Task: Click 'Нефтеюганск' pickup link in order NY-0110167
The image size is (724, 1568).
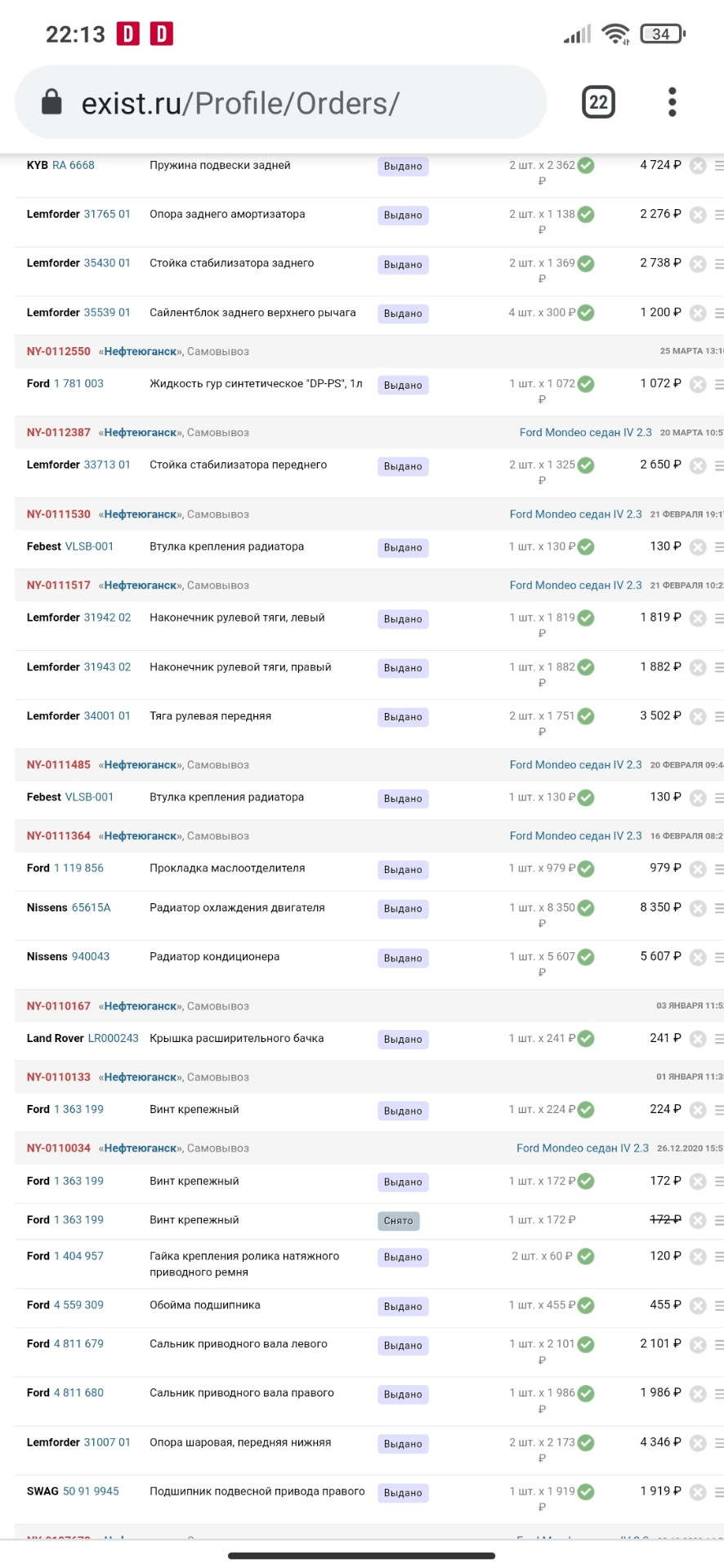Action: click(141, 1006)
